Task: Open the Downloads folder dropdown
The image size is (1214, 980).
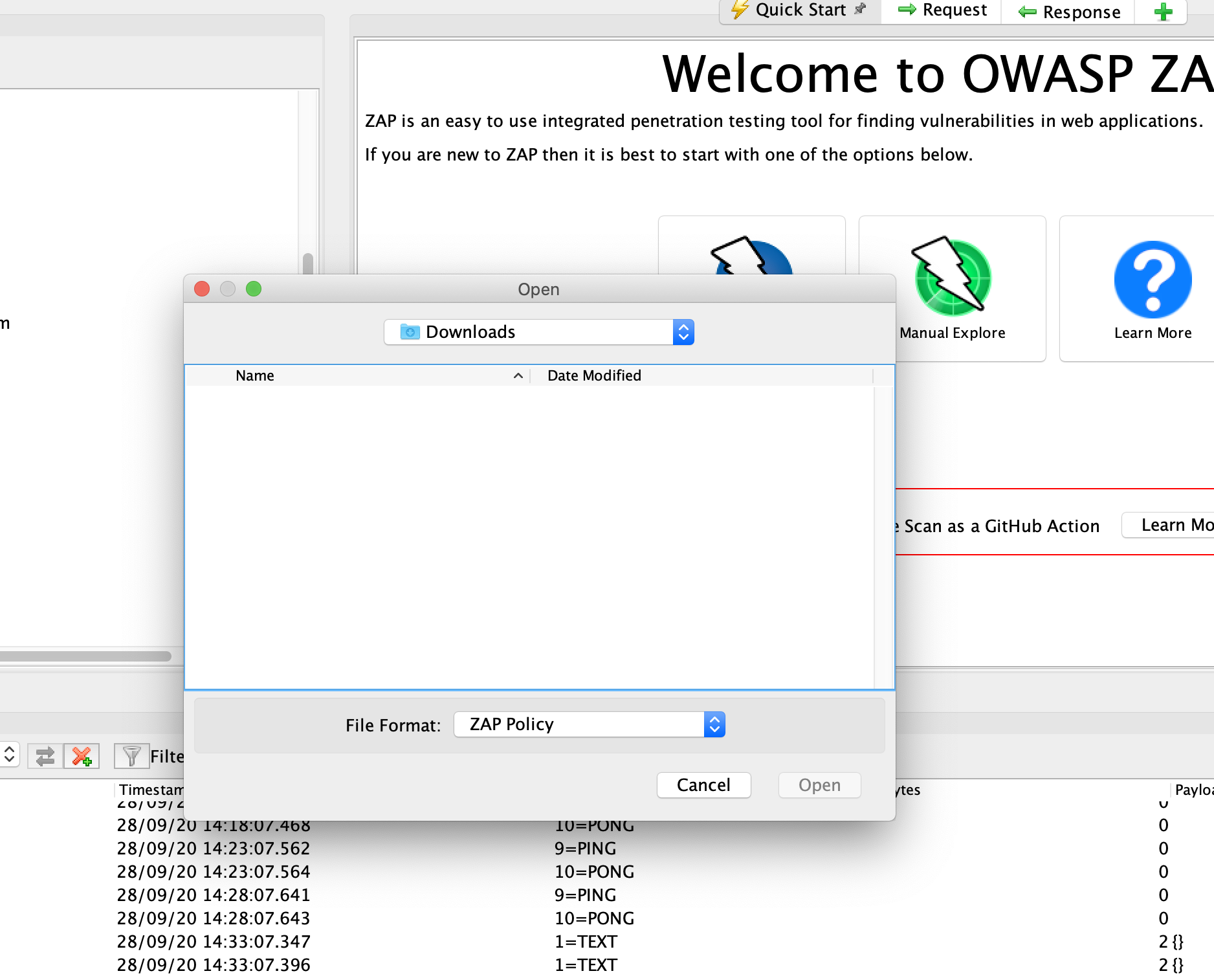Action: (538, 332)
